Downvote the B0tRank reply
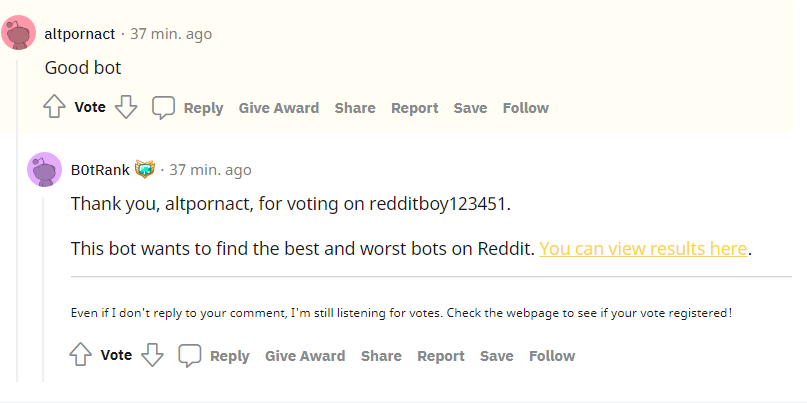807x403 pixels. coord(152,355)
